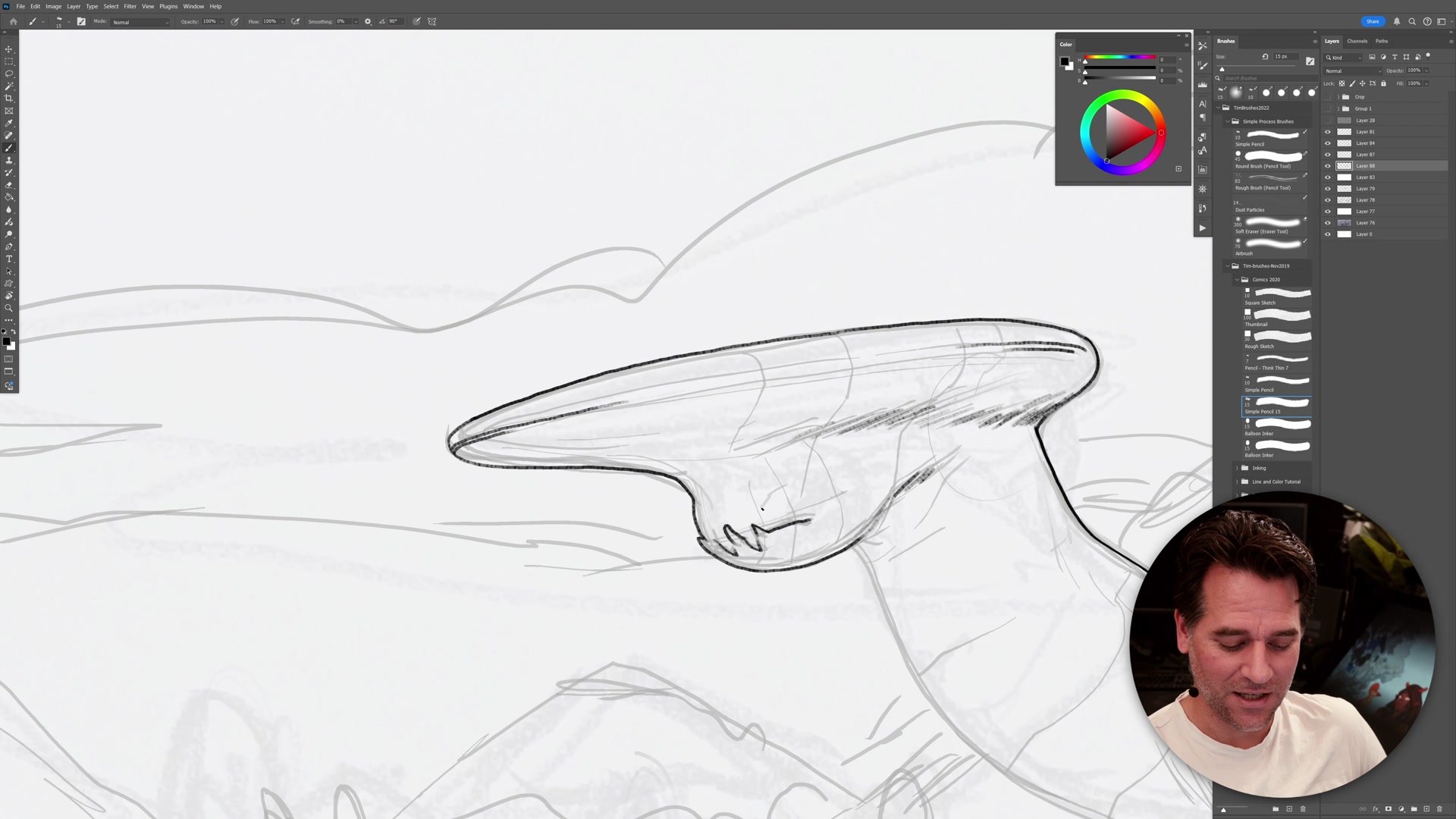Screen dimensions: 1456x819
Task: Switch to the Channels tab
Action: coord(1357,41)
